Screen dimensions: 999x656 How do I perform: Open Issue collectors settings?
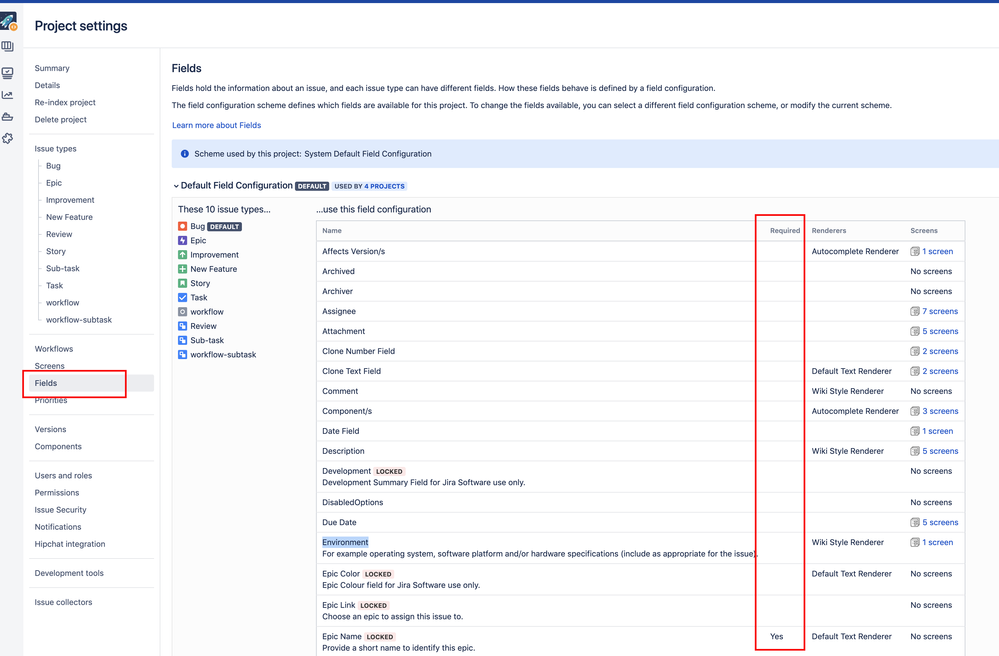point(63,603)
